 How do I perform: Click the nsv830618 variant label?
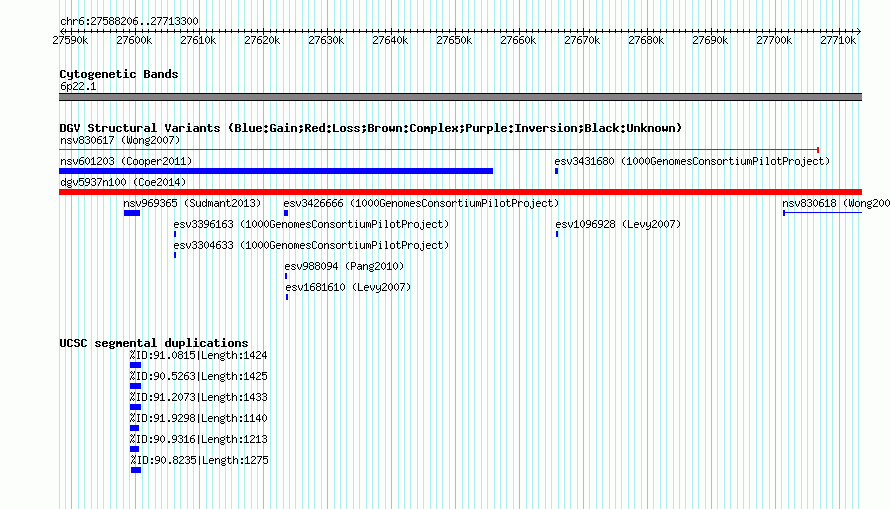coord(836,203)
